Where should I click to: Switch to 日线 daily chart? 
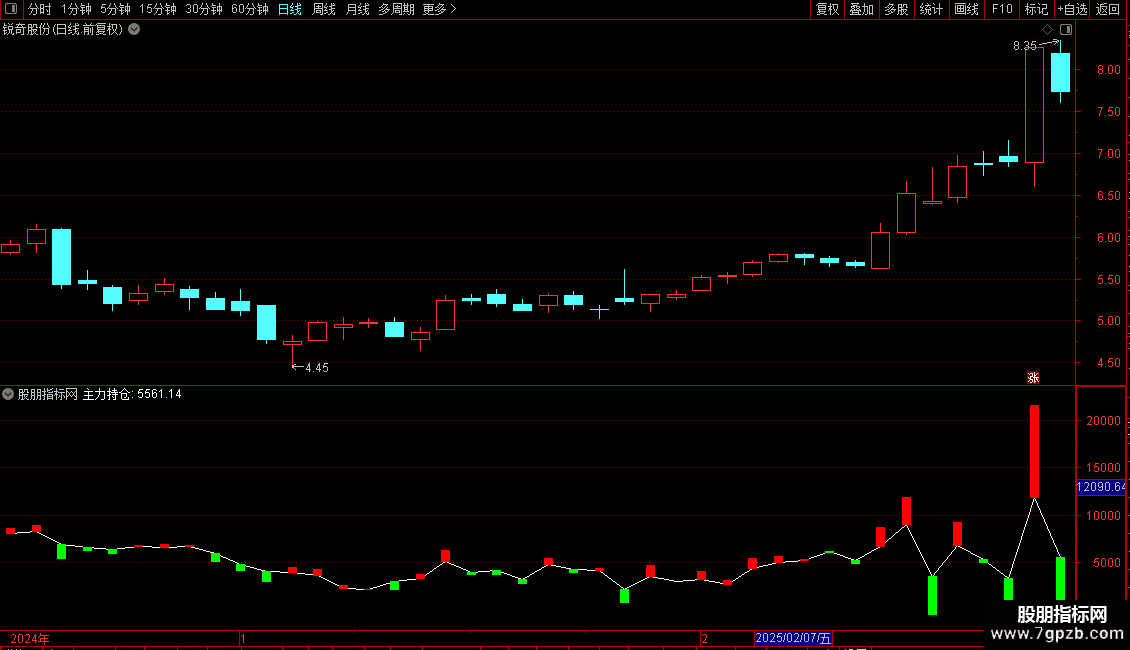[290, 9]
